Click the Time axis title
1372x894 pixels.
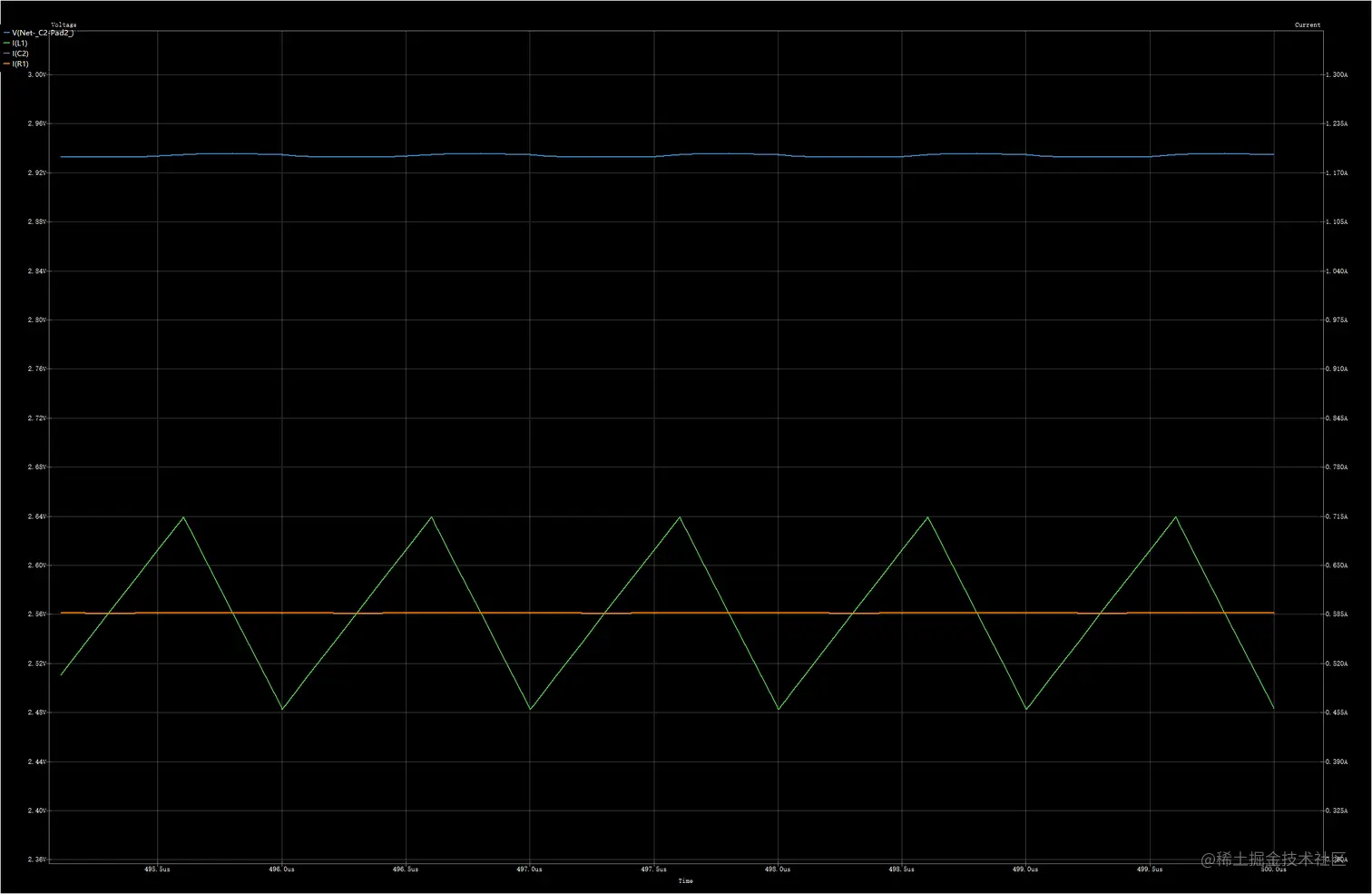(685, 881)
